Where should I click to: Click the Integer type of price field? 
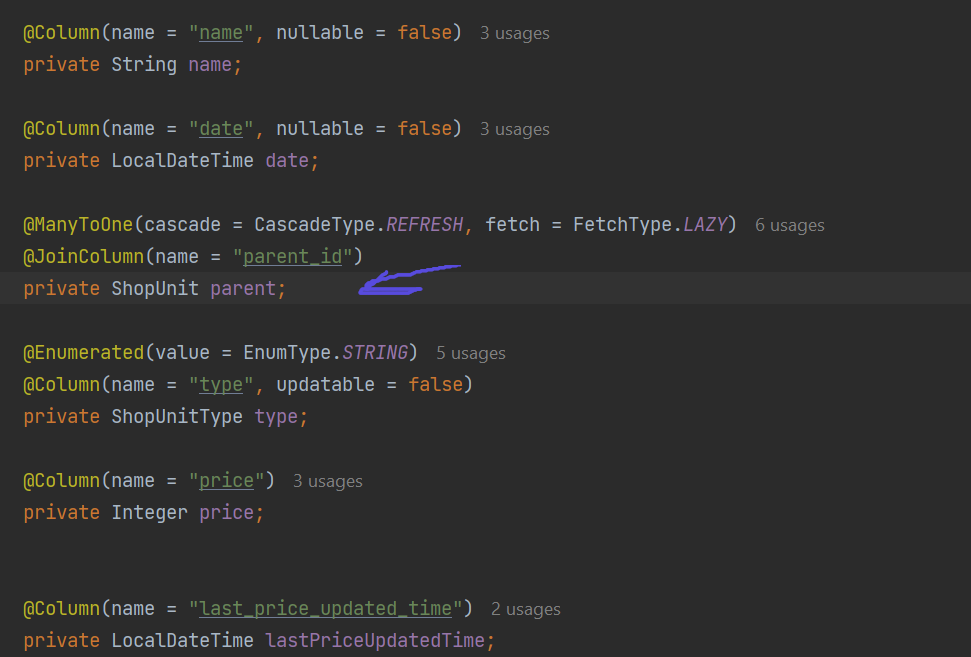coord(149,513)
